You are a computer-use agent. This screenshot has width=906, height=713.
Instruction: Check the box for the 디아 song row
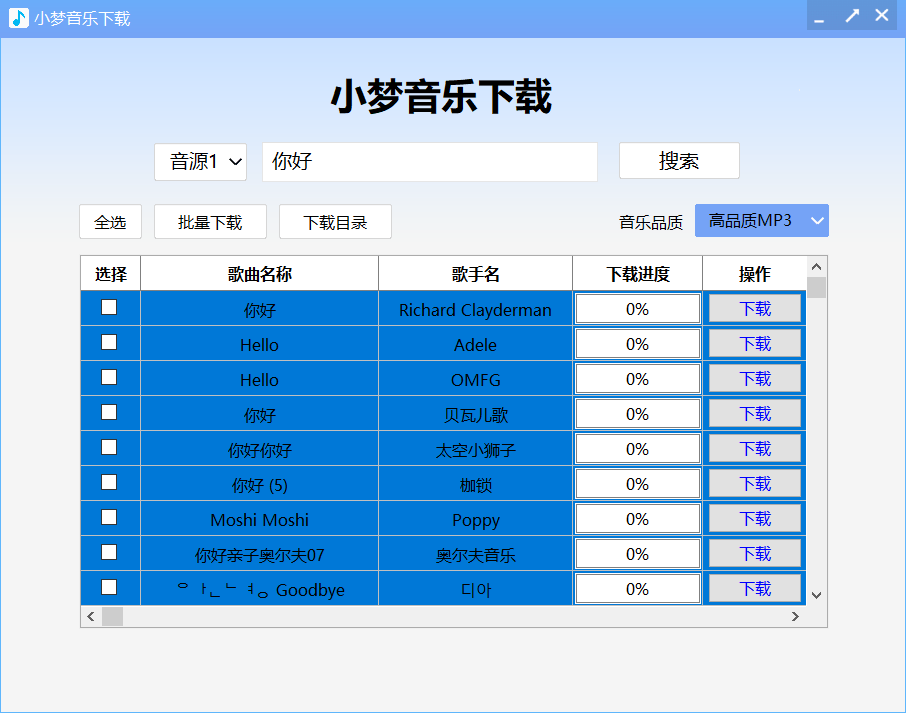click(x=109, y=588)
